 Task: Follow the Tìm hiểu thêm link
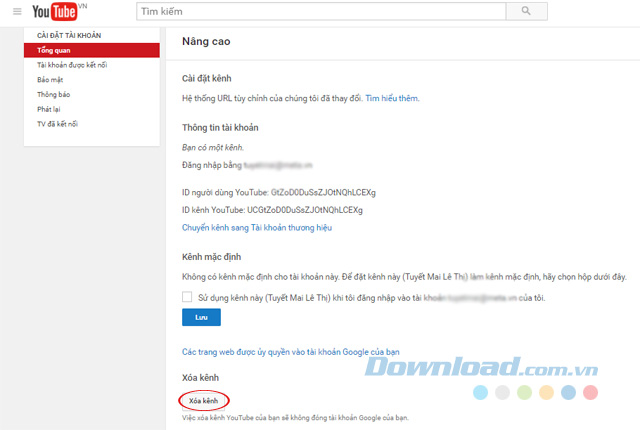coord(392,98)
